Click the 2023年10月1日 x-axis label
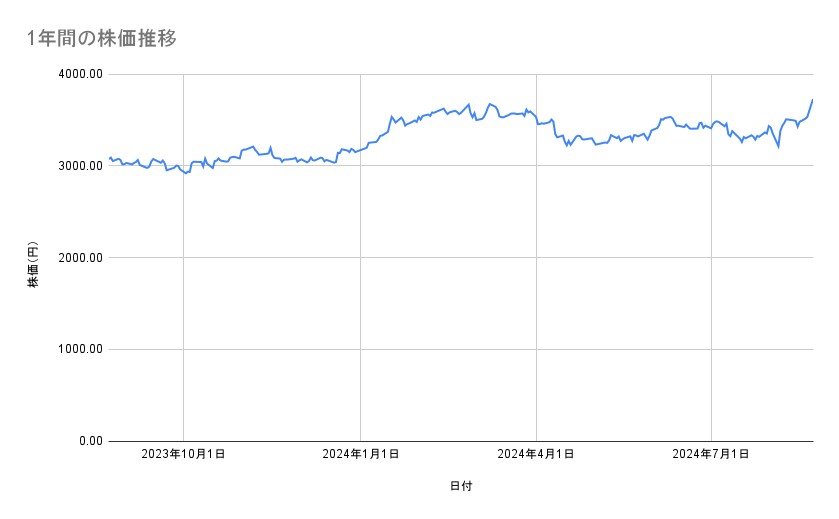The height and width of the screenshot is (519, 839). tap(183, 454)
